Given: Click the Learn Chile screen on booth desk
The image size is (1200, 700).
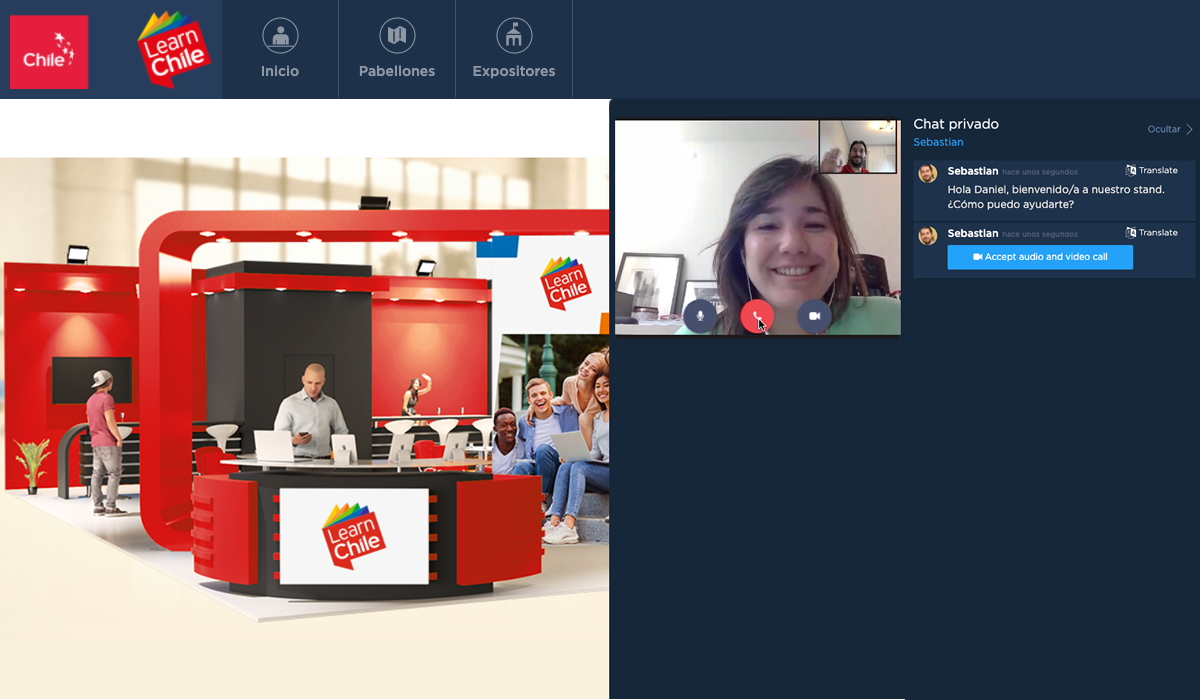Looking at the screenshot, I should point(353,535).
